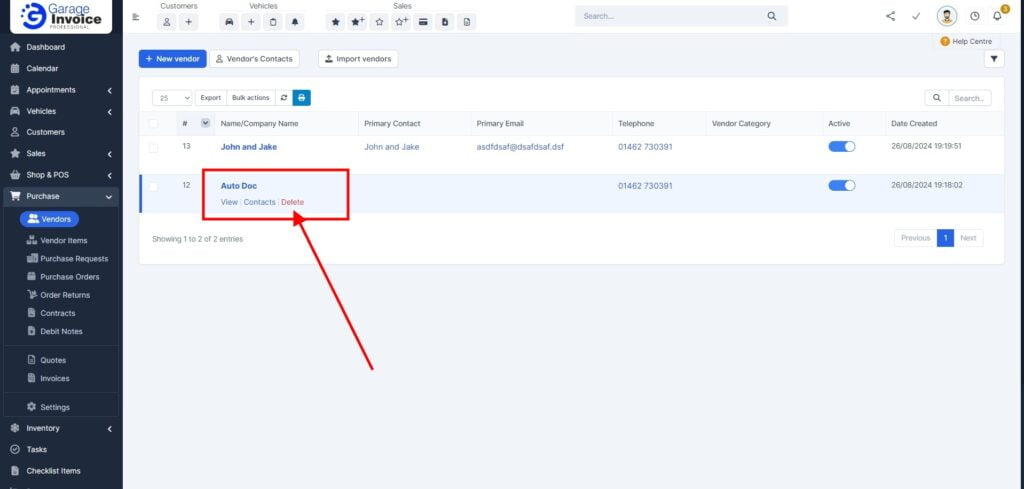The width and height of the screenshot is (1024, 489).
Task: Open the payment card icon under Sales
Action: click(423, 22)
